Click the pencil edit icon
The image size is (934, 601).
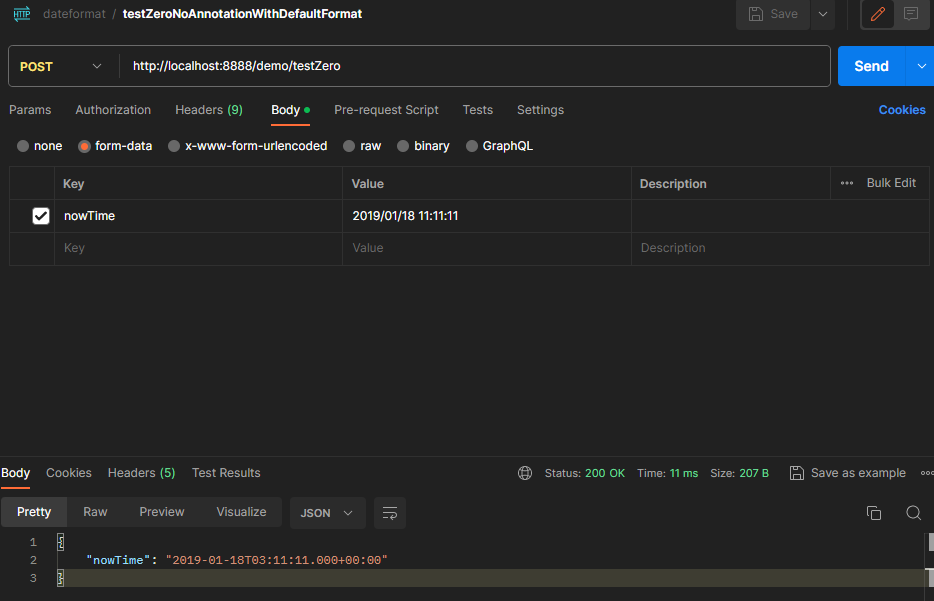tap(879, 14)
